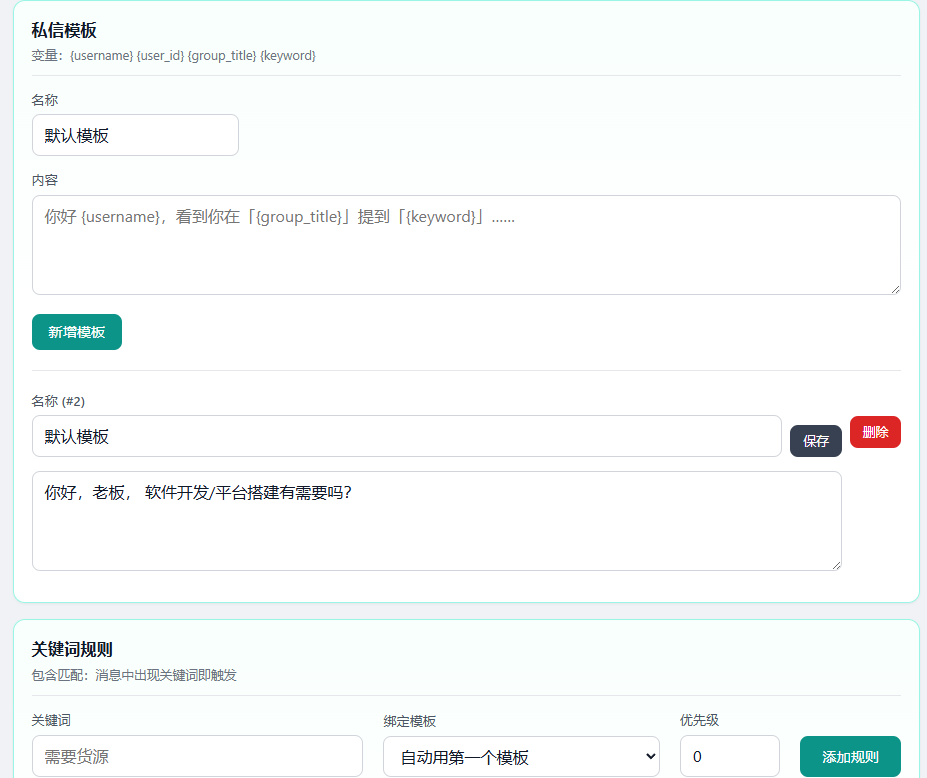Viewport: 927px width, 778px height.
Task: Click the 内容 label
Action: [x=45, y=180]
